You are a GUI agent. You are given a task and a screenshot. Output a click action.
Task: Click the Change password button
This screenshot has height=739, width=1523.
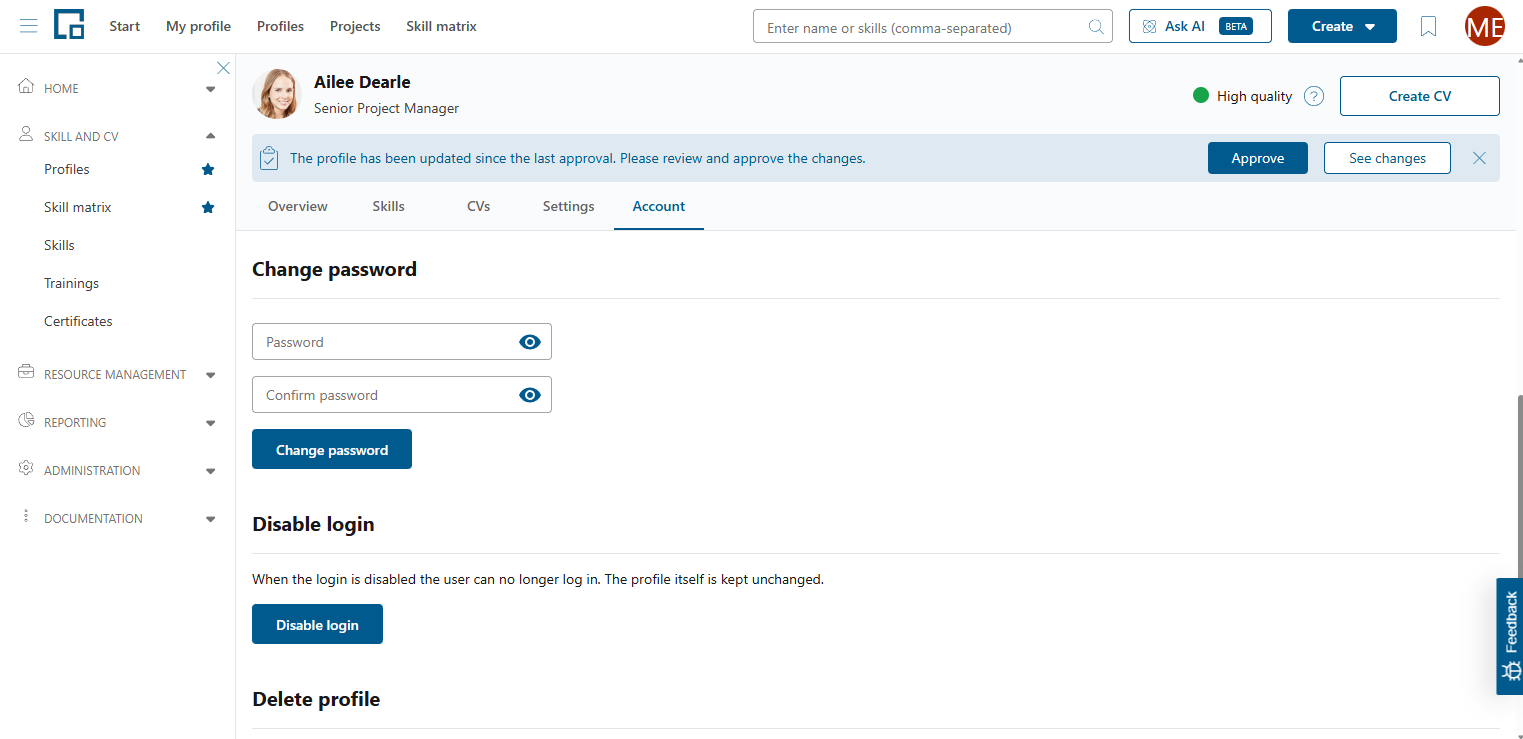pyautogui.click(x=332, y=449)
